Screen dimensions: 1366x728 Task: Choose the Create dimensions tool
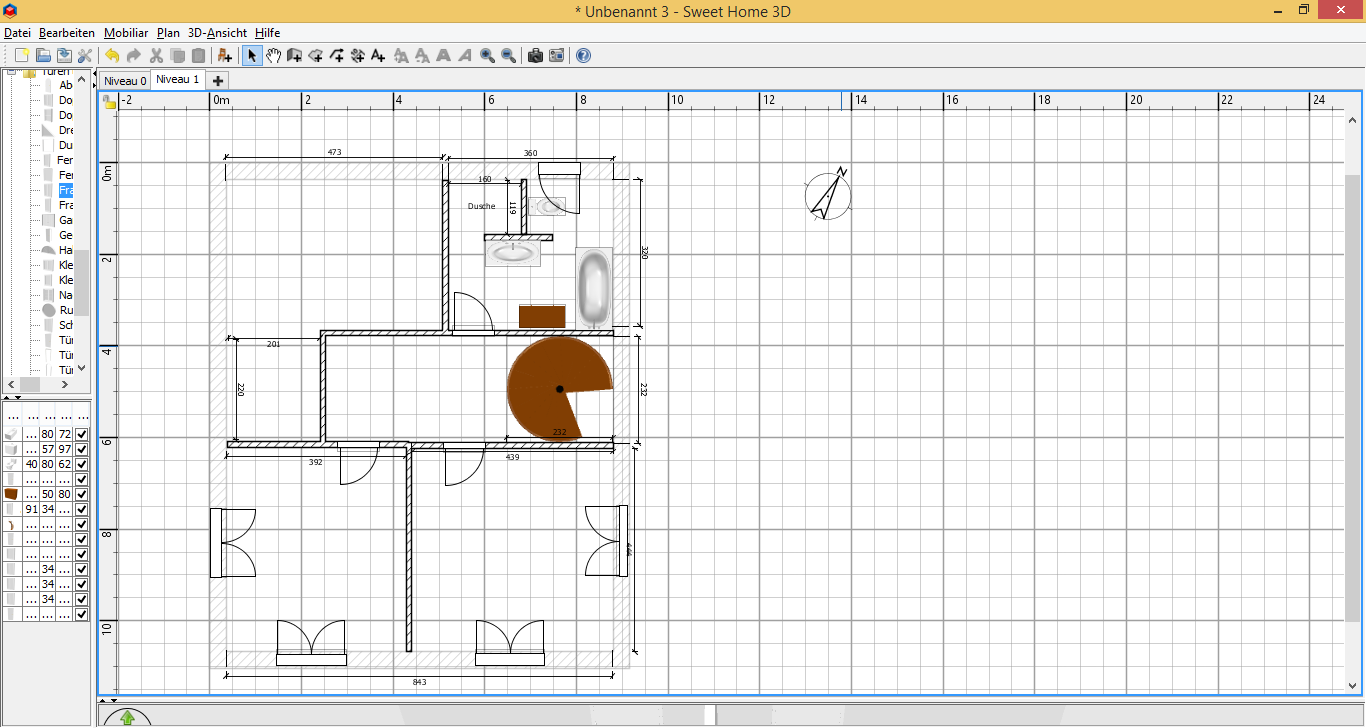(357, 56)
